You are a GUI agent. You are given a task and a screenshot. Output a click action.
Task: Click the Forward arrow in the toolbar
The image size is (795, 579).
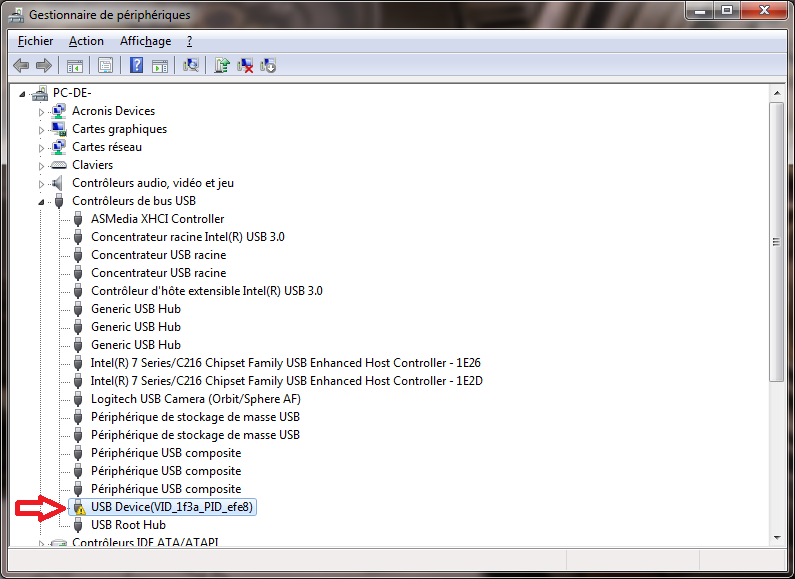[44, 65]
